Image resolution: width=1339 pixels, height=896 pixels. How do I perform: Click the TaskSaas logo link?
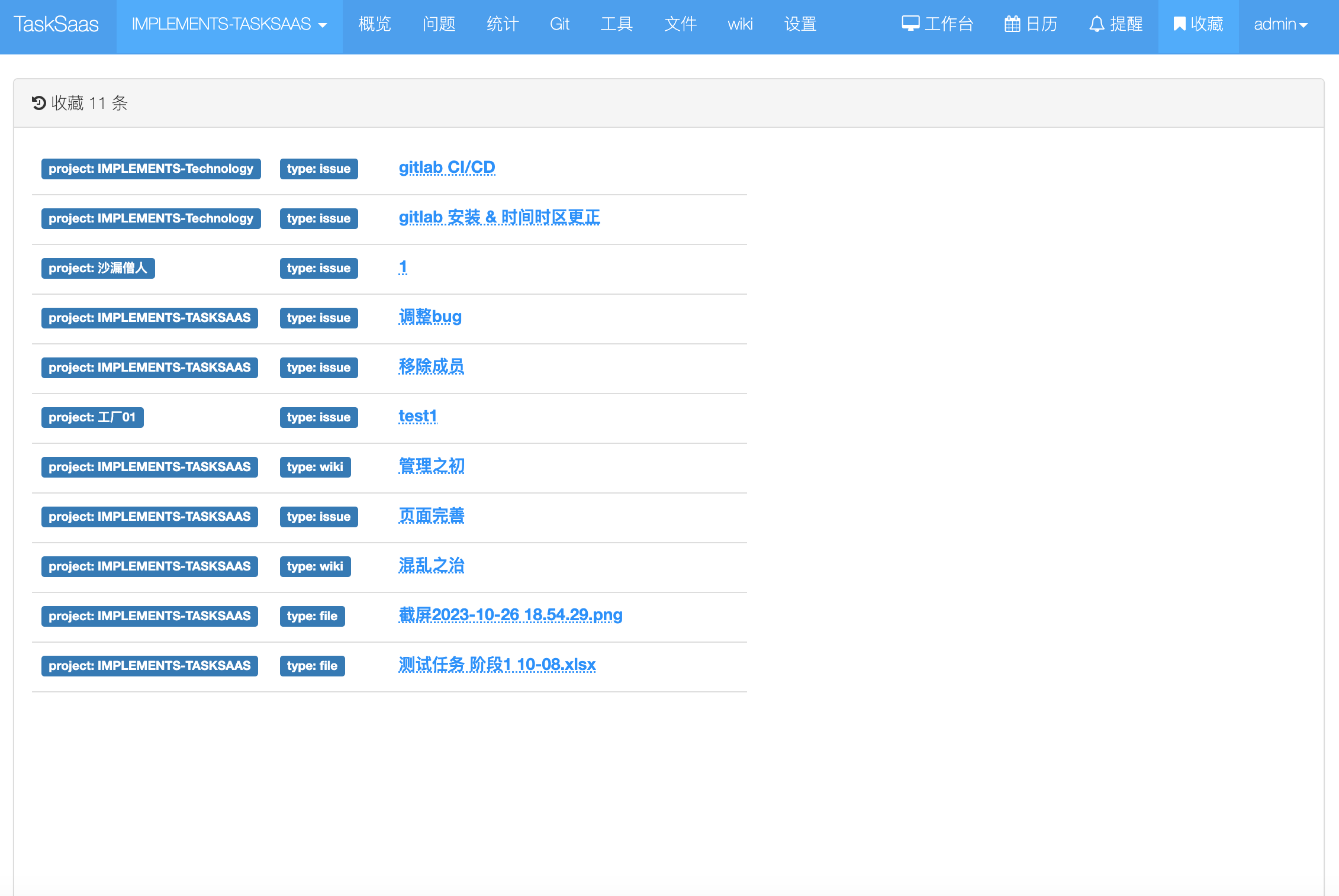56,24
